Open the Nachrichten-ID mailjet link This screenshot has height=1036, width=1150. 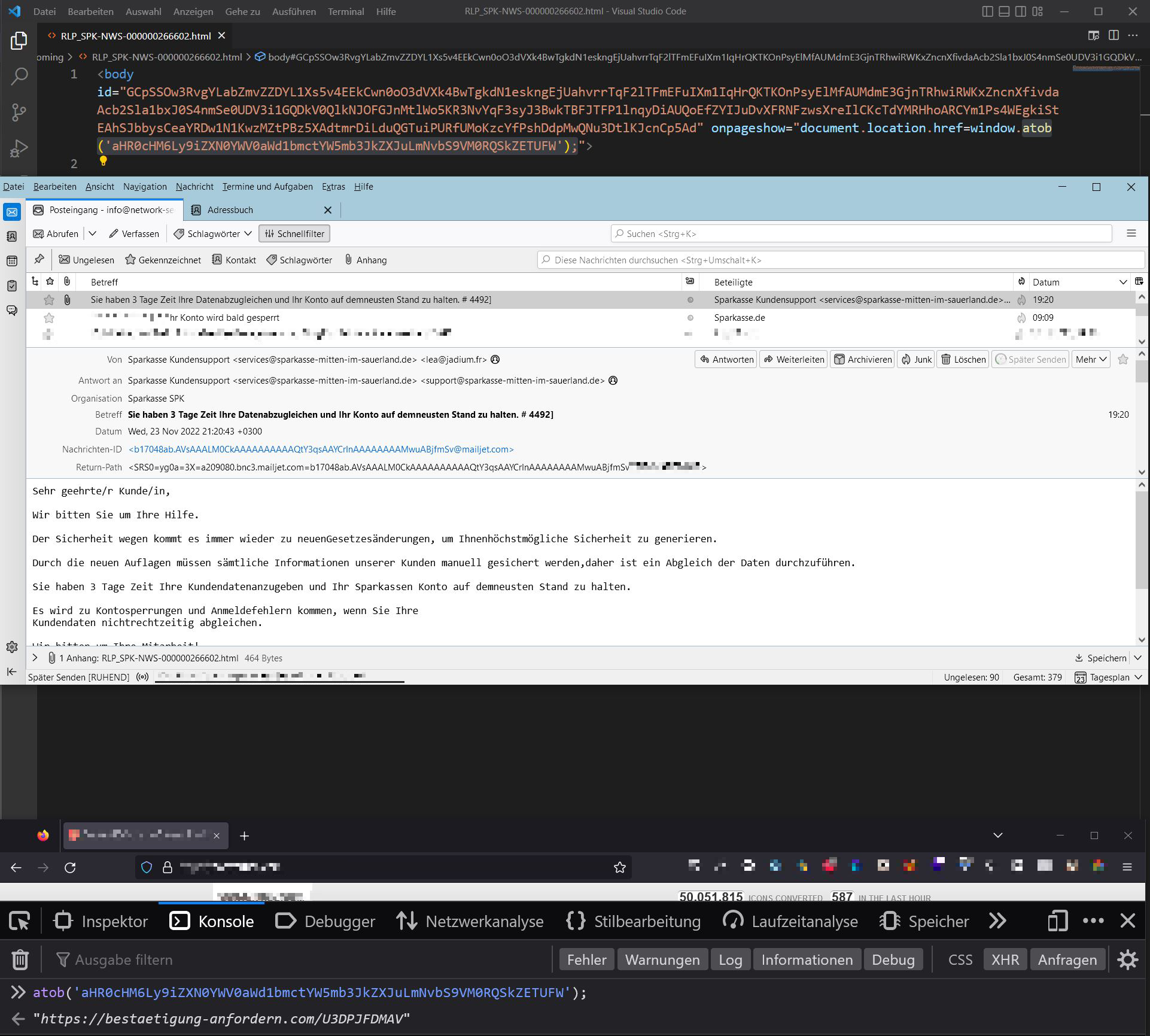coord(321,449)
